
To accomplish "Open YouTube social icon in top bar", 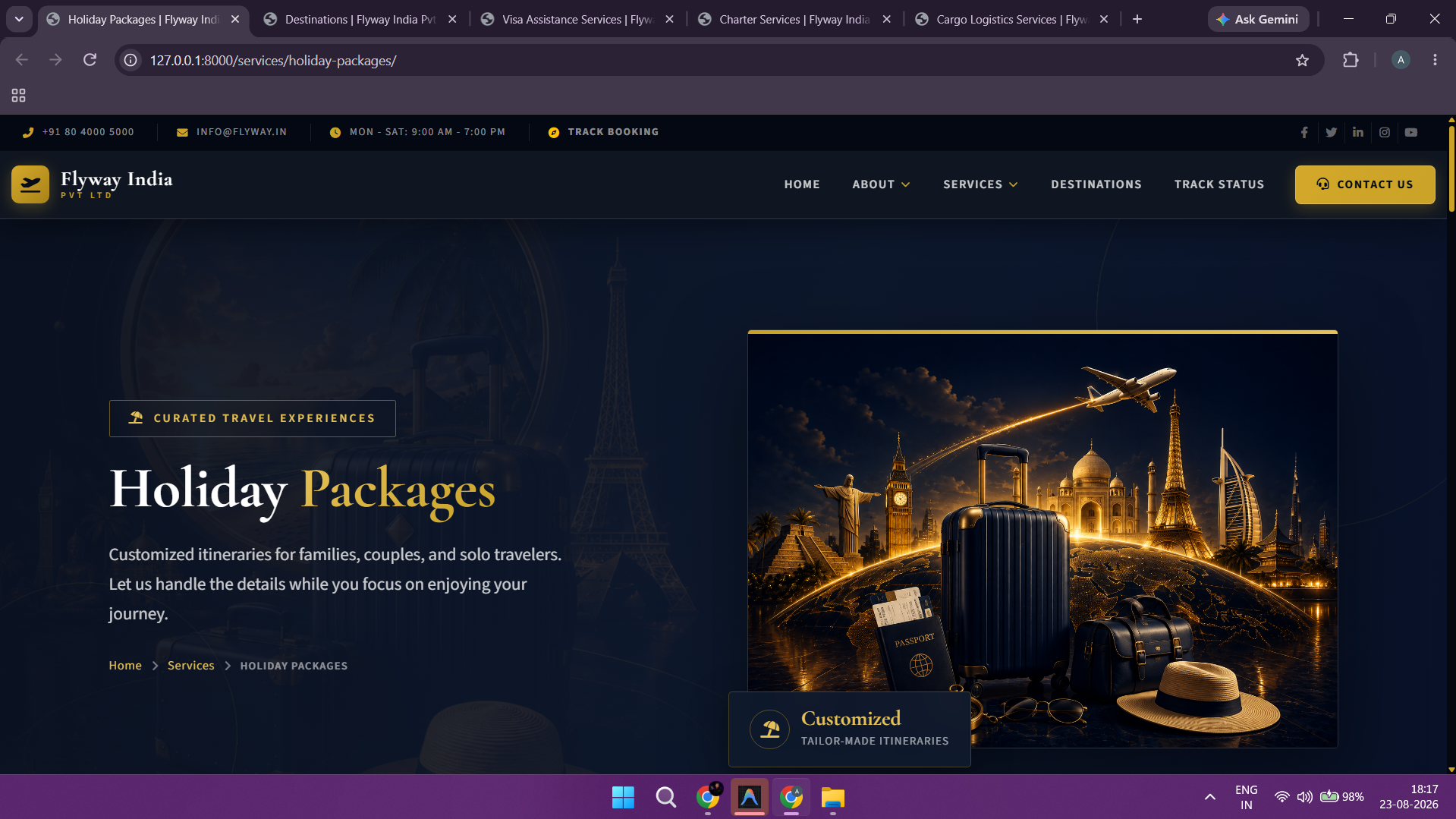I will point(1411,132).
